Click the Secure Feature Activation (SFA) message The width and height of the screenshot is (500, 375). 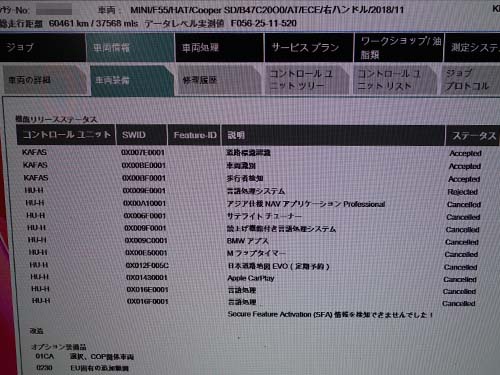click(330, 314)
